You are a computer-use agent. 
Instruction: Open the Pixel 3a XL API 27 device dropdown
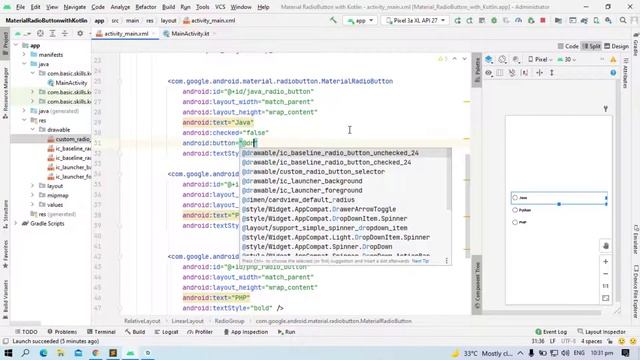click(x=415, y=20)
